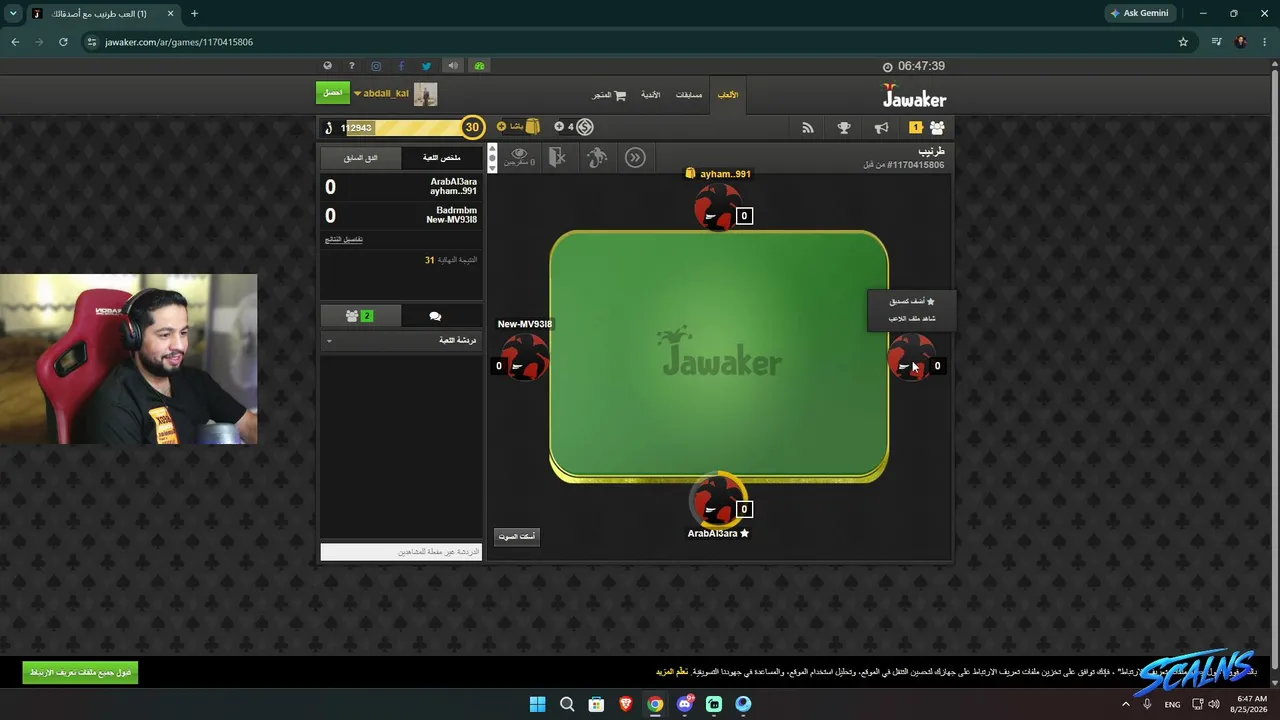The image size is (1280, 720).
Task: Visit Jawaker's Instagram page icon
Action: 376,66
